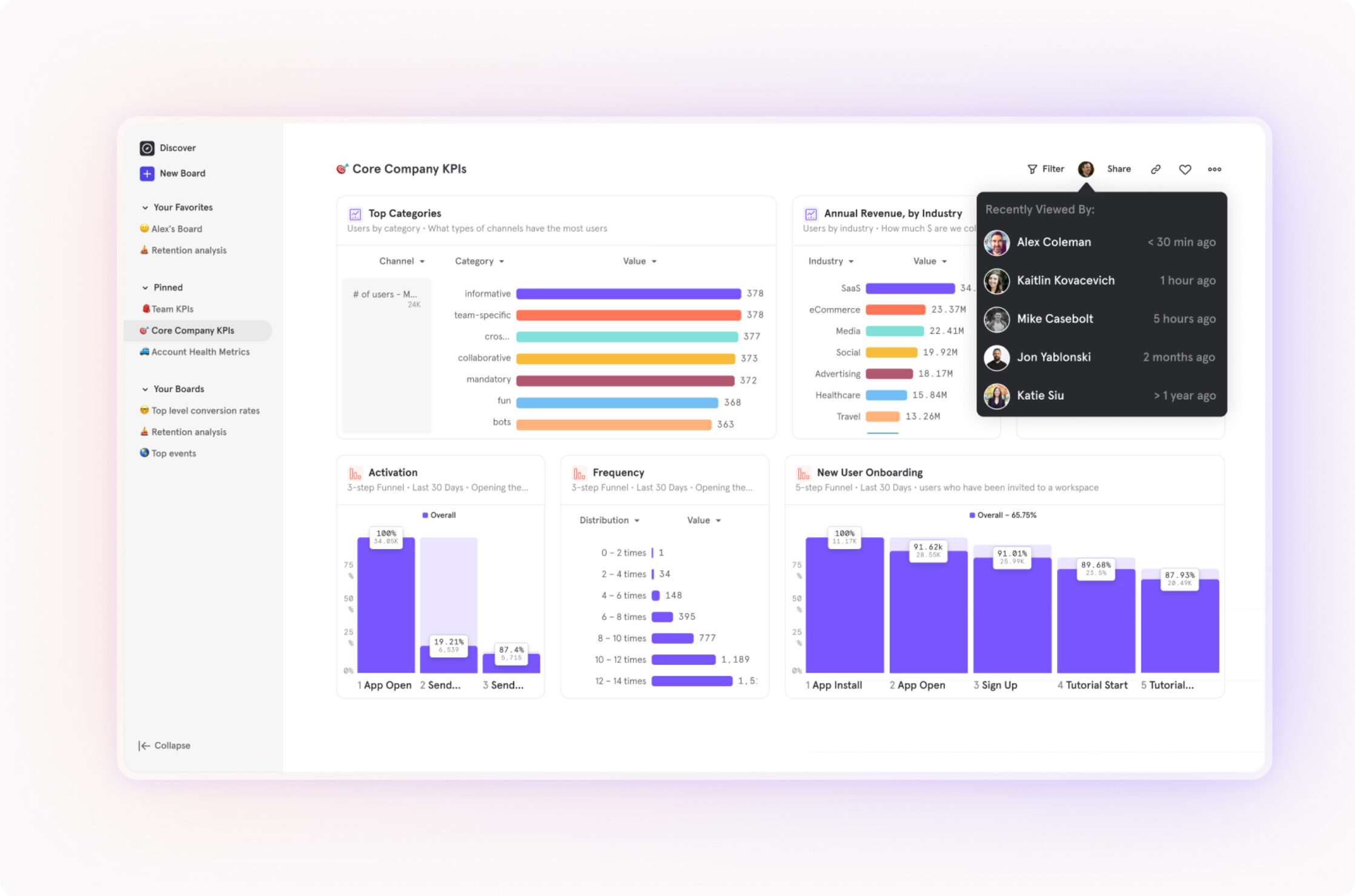
Task: Open the Distribution dropdown in Frequency
Action: point(609,520)
